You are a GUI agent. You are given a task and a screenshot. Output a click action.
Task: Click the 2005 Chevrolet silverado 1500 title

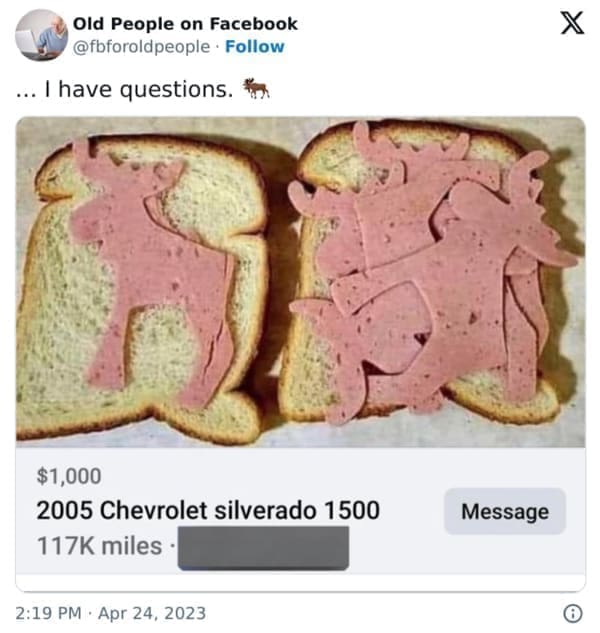coord(208,510)
